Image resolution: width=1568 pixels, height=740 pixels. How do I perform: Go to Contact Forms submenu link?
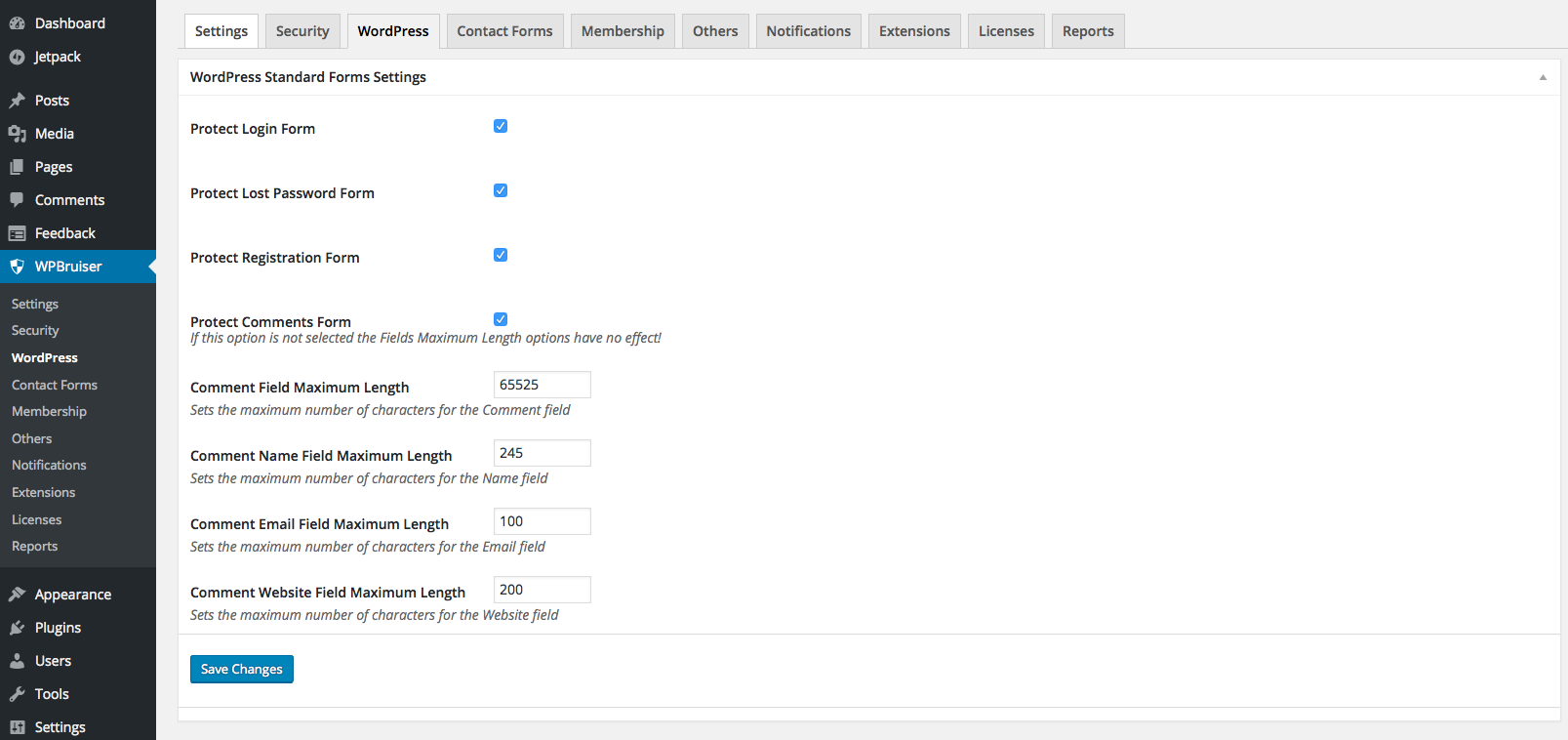click(78, 385)
